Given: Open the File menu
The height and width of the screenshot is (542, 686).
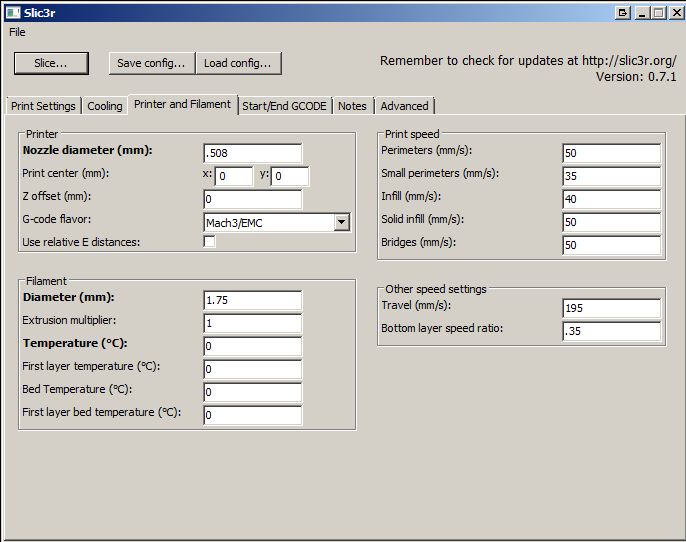Looking at the screenshot, I should tap(17, 32).
